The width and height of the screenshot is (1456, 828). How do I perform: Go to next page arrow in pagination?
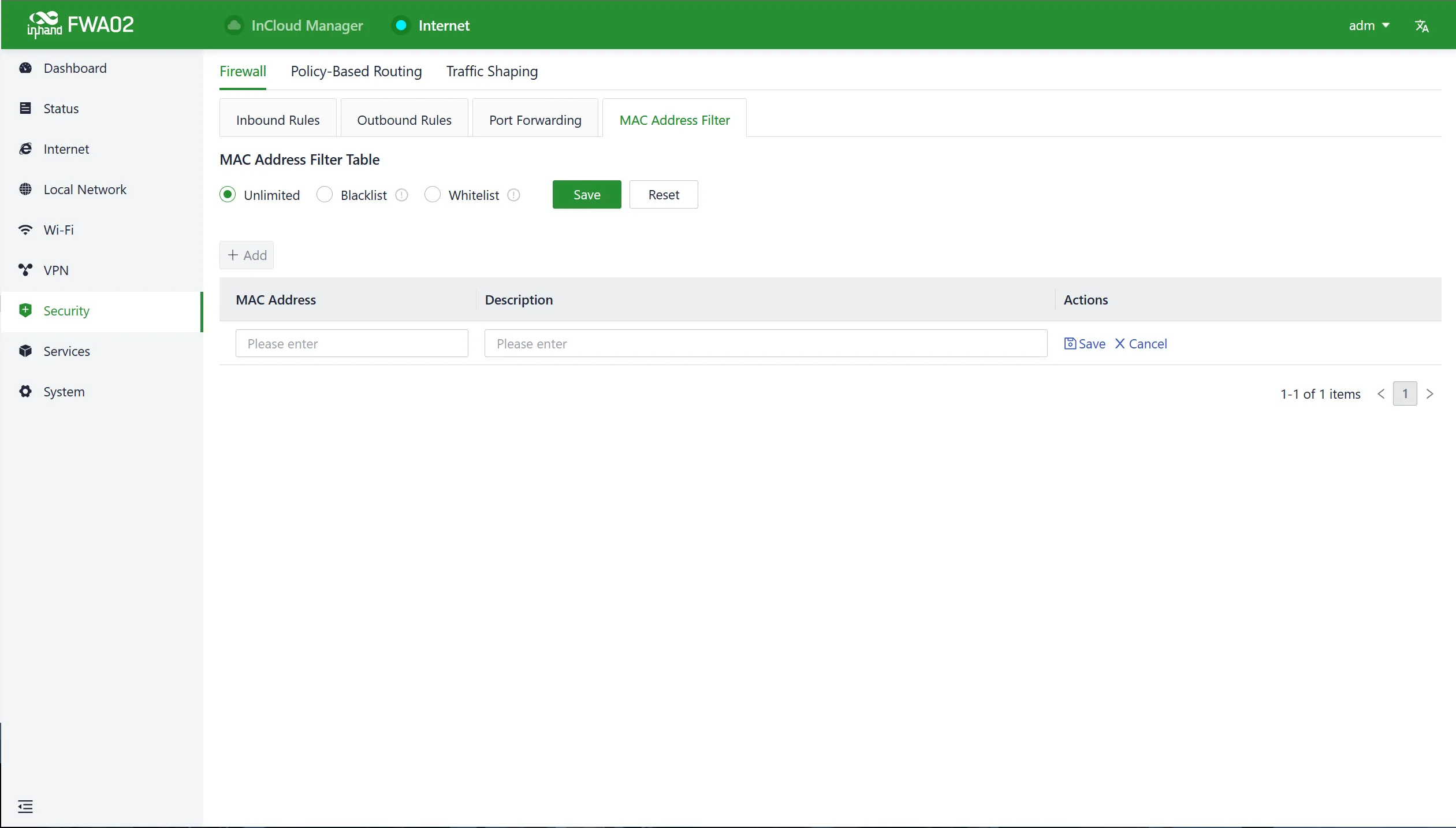pyautogui.click(x=1430, y=394)
